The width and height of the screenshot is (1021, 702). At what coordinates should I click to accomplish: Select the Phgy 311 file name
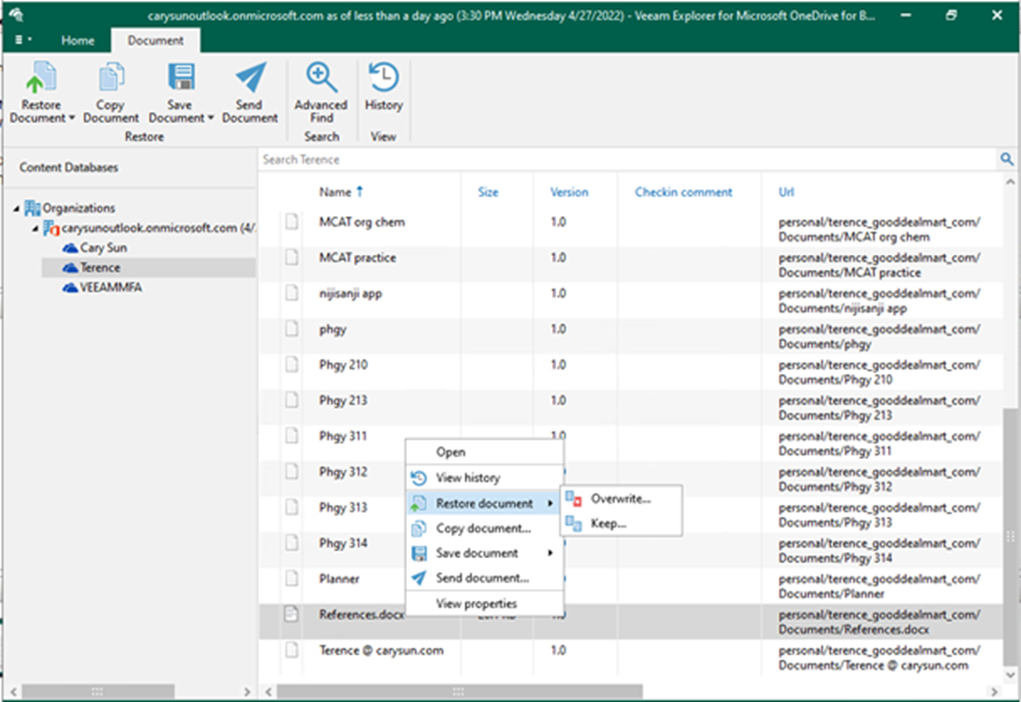(x=343, y=436)
